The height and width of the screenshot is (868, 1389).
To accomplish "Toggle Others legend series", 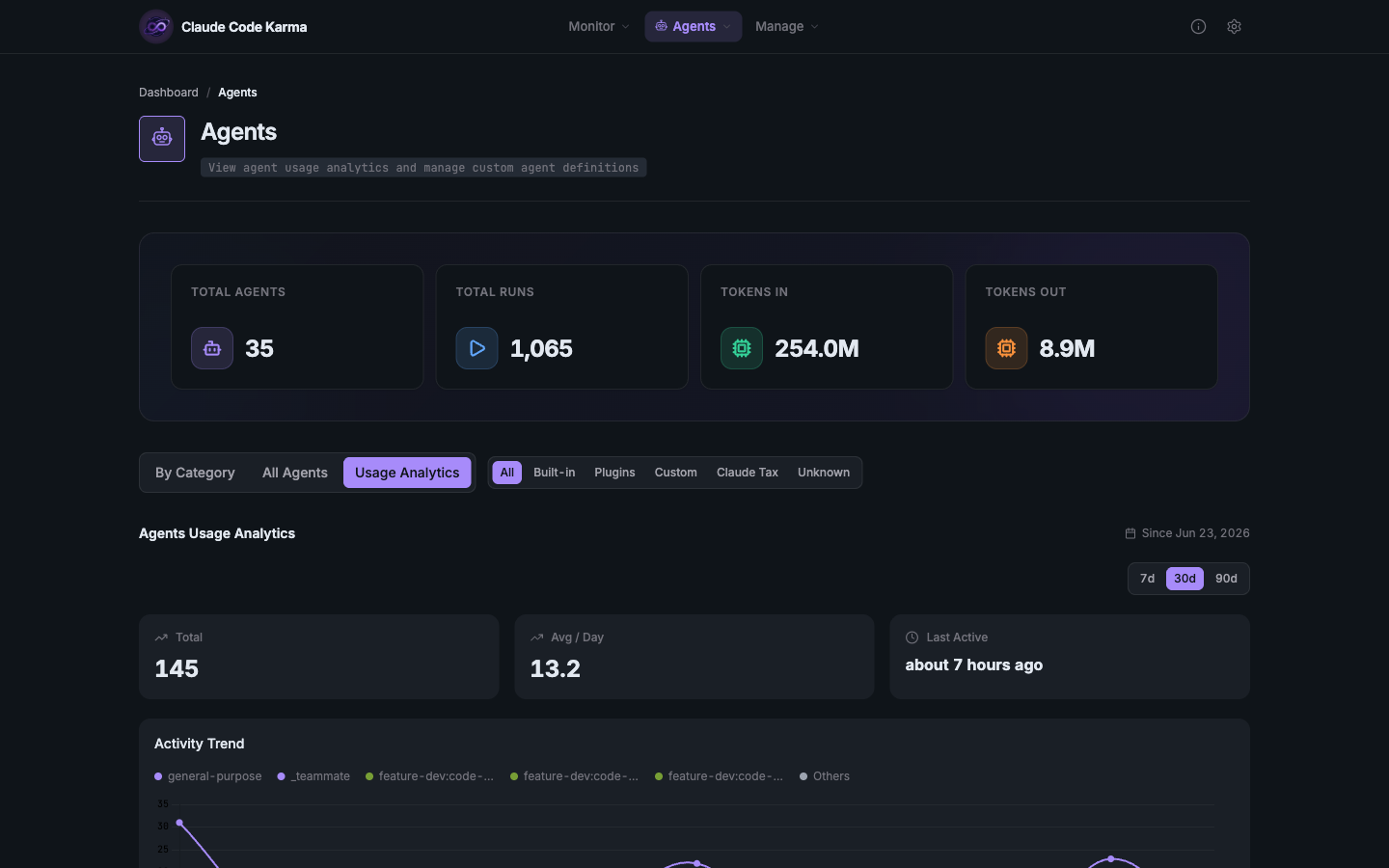I will coord(825,776).
